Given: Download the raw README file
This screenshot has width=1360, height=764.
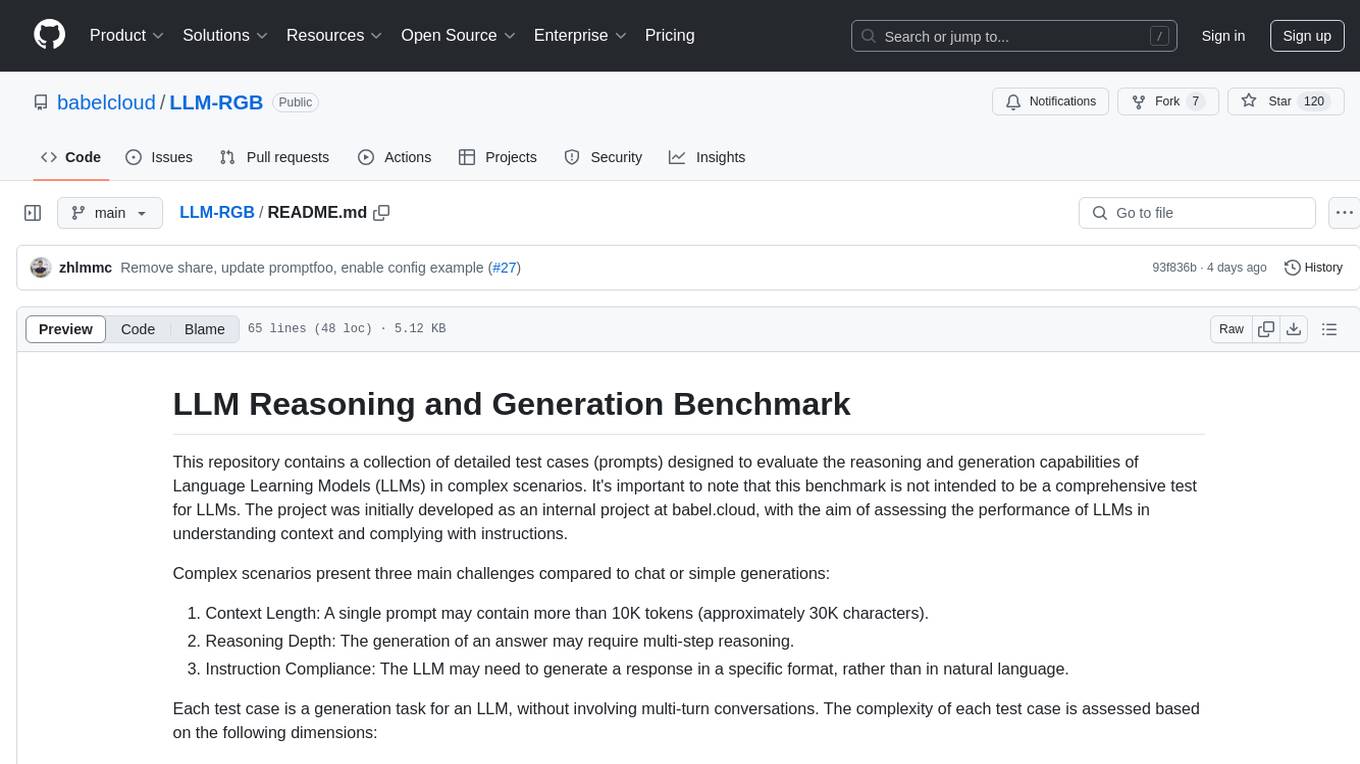Looking at the screenshot, I should tap(1293, 329).
